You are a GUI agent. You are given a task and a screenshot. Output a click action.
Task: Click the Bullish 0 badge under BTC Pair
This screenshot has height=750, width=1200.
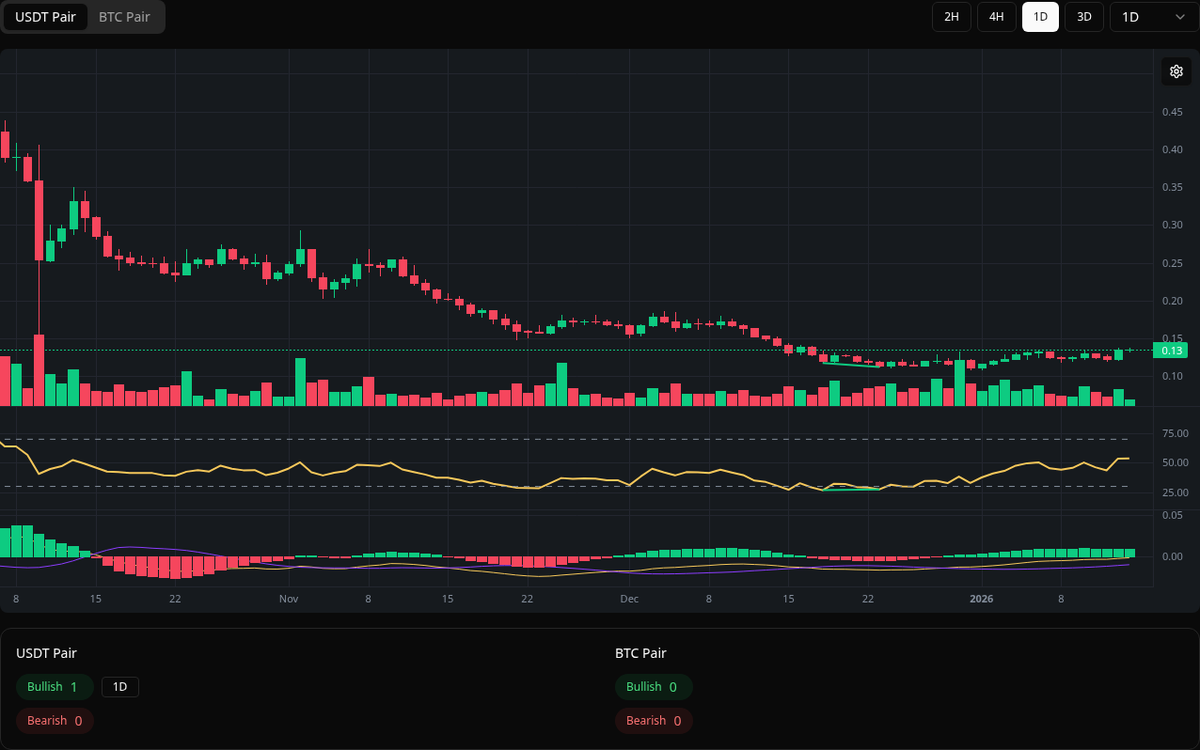(654, 687)
